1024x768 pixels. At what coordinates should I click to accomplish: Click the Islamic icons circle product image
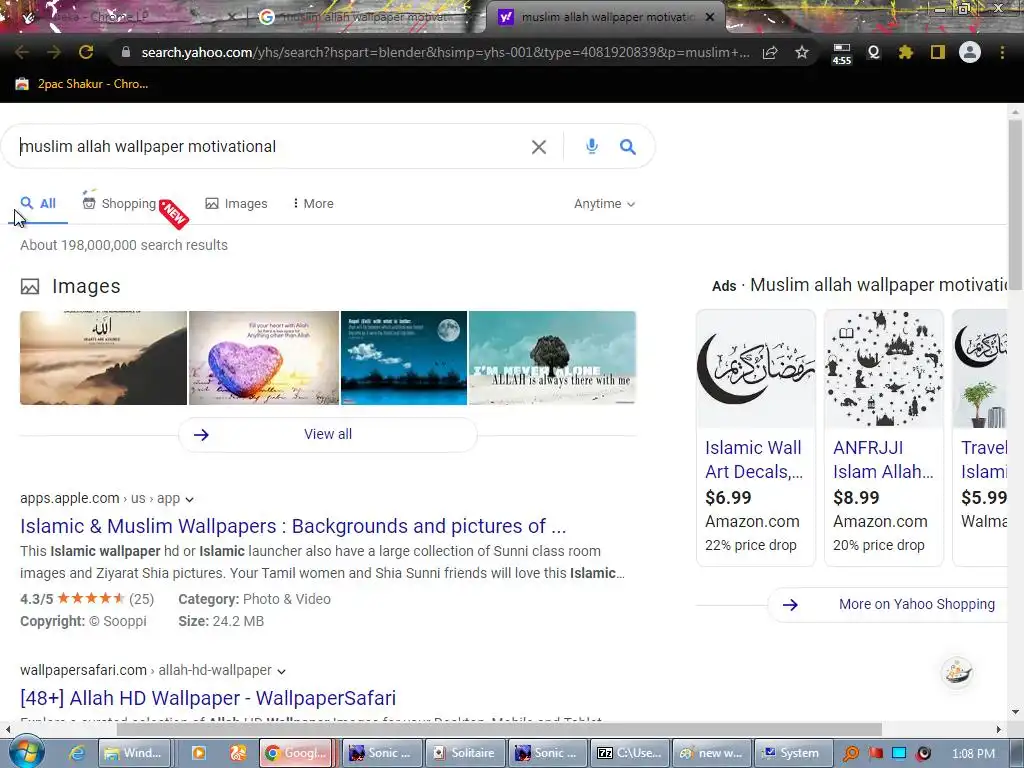coord(884,369)
